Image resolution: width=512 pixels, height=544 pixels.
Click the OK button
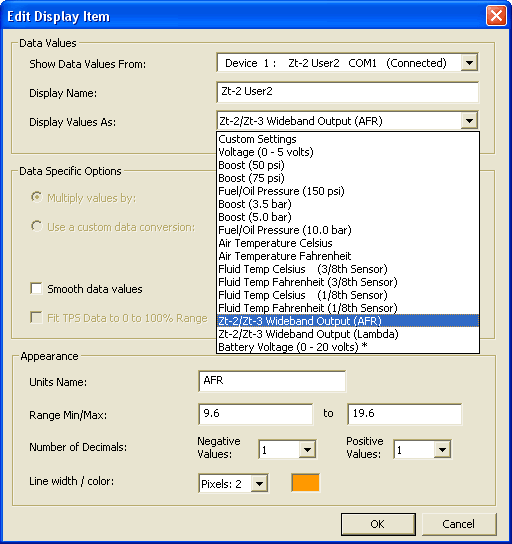tap(378, 524)
